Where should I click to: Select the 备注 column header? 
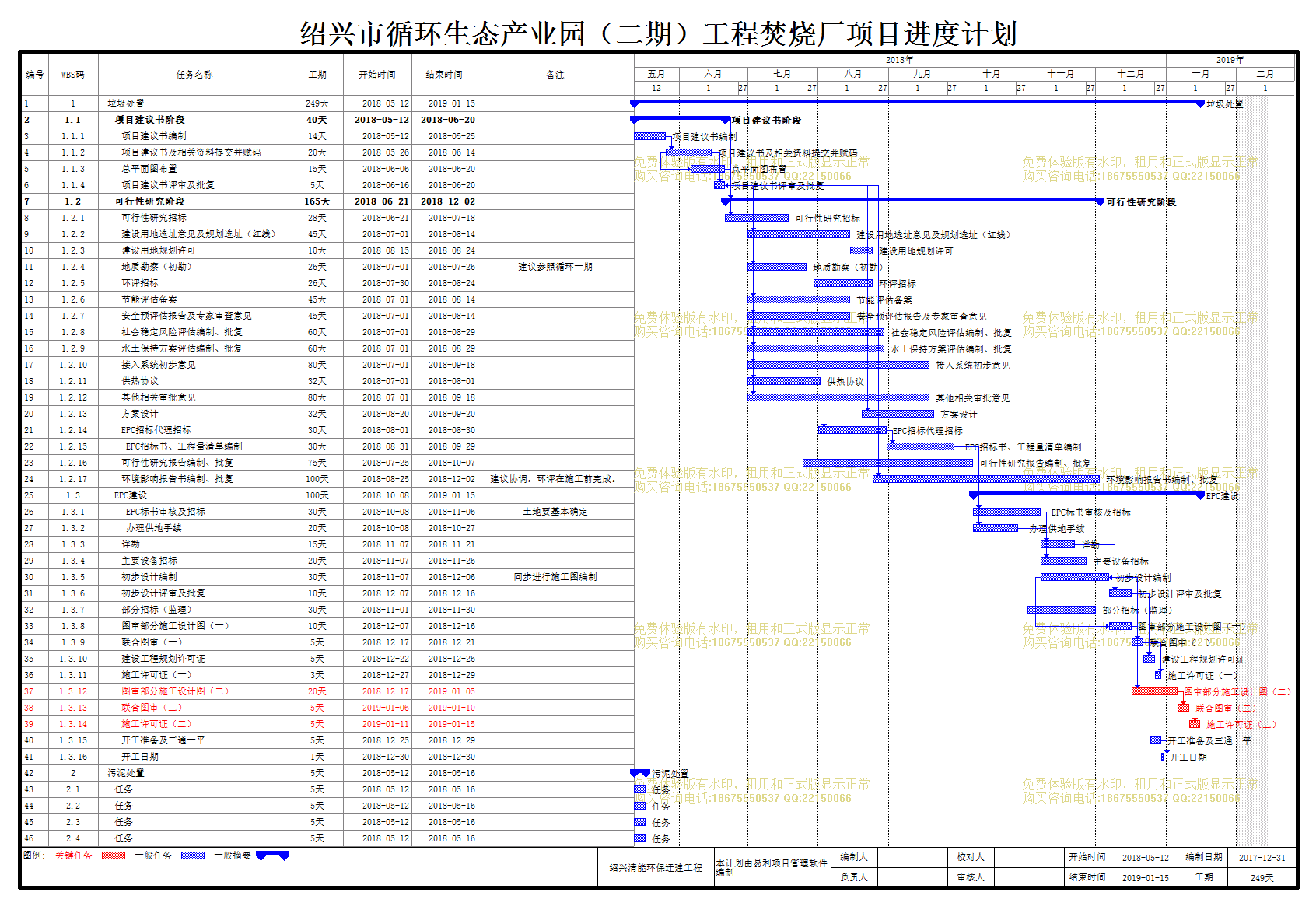(555, 75)
